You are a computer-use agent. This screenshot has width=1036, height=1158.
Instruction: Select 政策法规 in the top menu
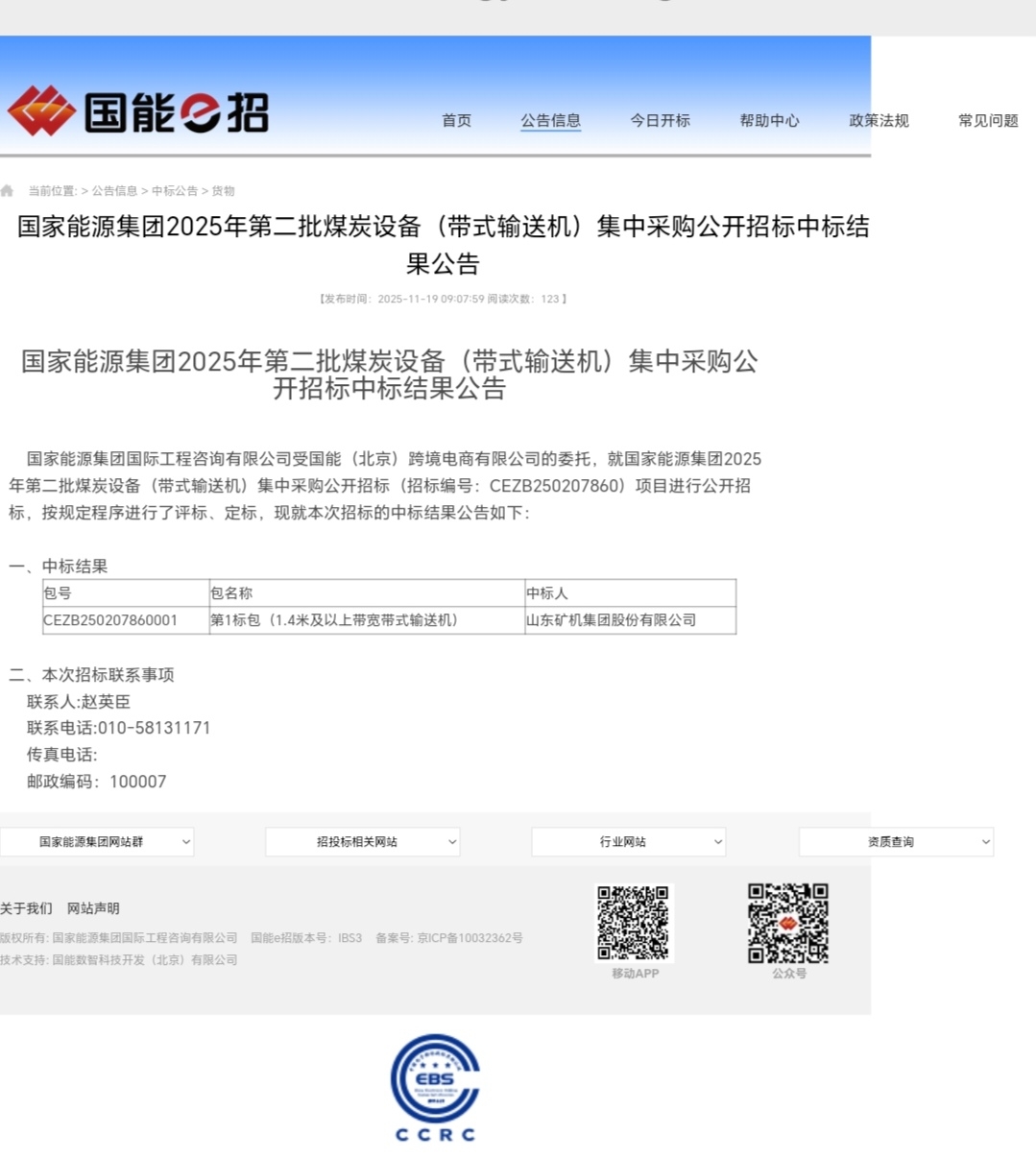pos(879,121)
